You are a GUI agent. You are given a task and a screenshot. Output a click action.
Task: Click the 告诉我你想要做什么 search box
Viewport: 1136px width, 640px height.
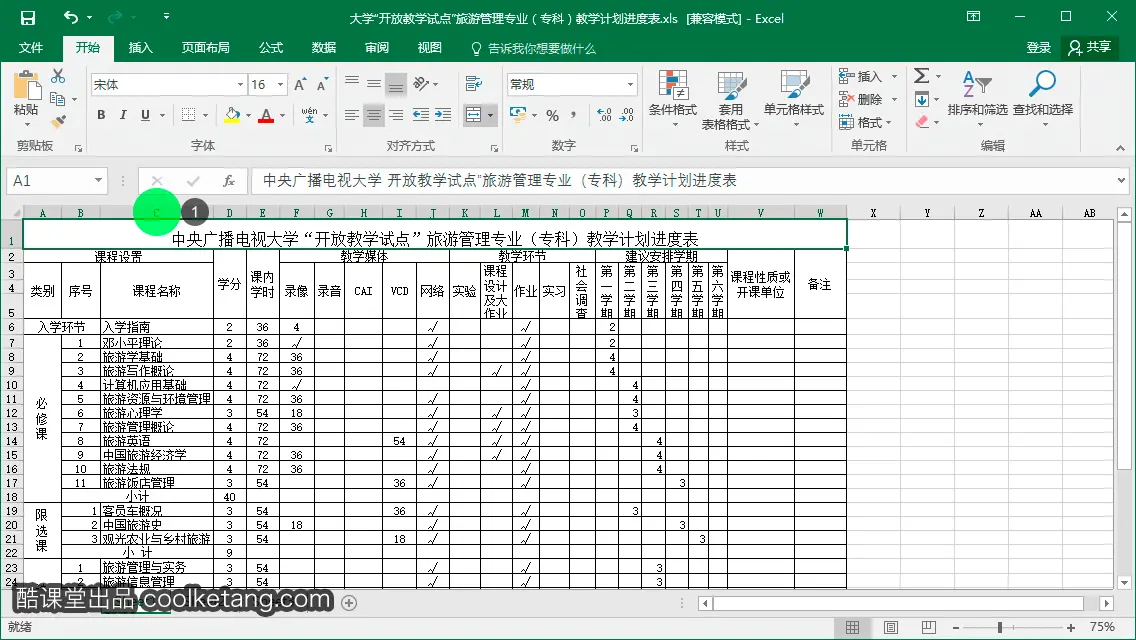coord(534,49)
